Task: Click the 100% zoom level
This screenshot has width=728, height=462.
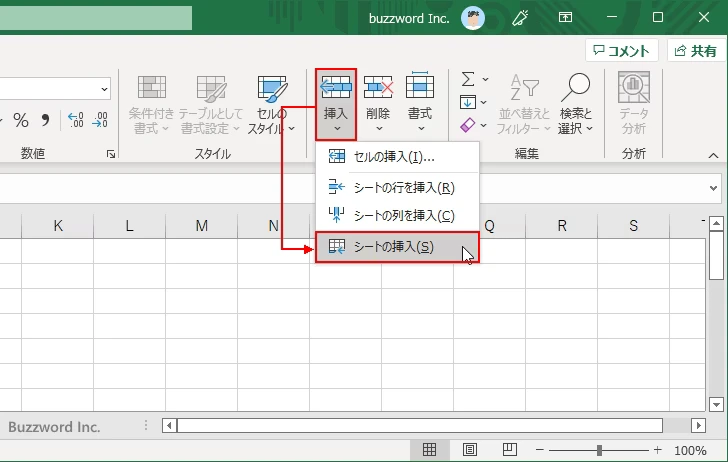Action: tap(690, 450)
